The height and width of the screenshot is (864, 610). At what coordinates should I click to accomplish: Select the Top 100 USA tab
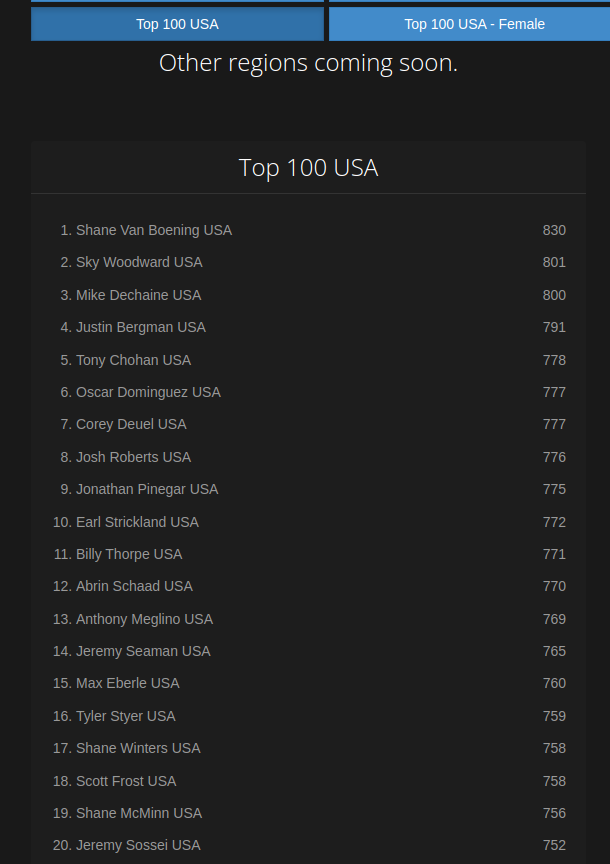[x=177, y=24]
